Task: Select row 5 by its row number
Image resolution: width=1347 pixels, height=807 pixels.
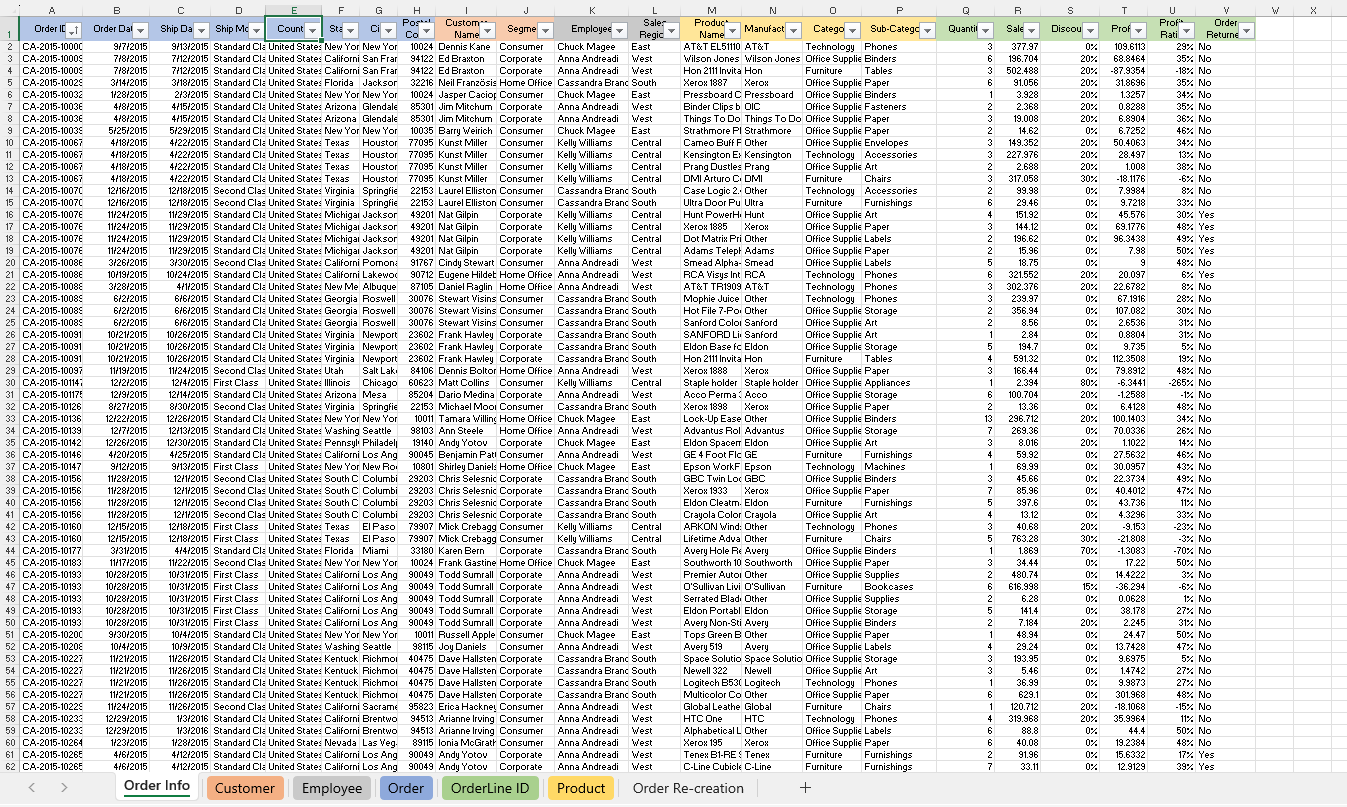Action: 9,82
